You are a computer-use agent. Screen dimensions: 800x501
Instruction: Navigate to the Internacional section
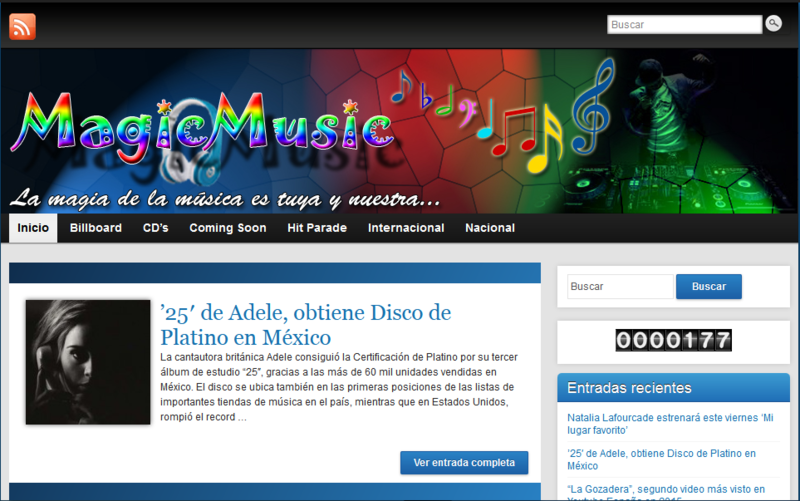tap(406, 228)
